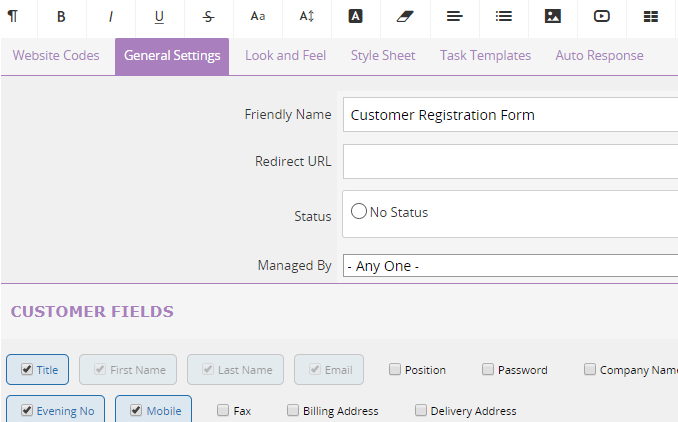The height and width of the screenshot is (422, 678).
Task: Uncheck the Title customer field
Action: click(27, 369)
